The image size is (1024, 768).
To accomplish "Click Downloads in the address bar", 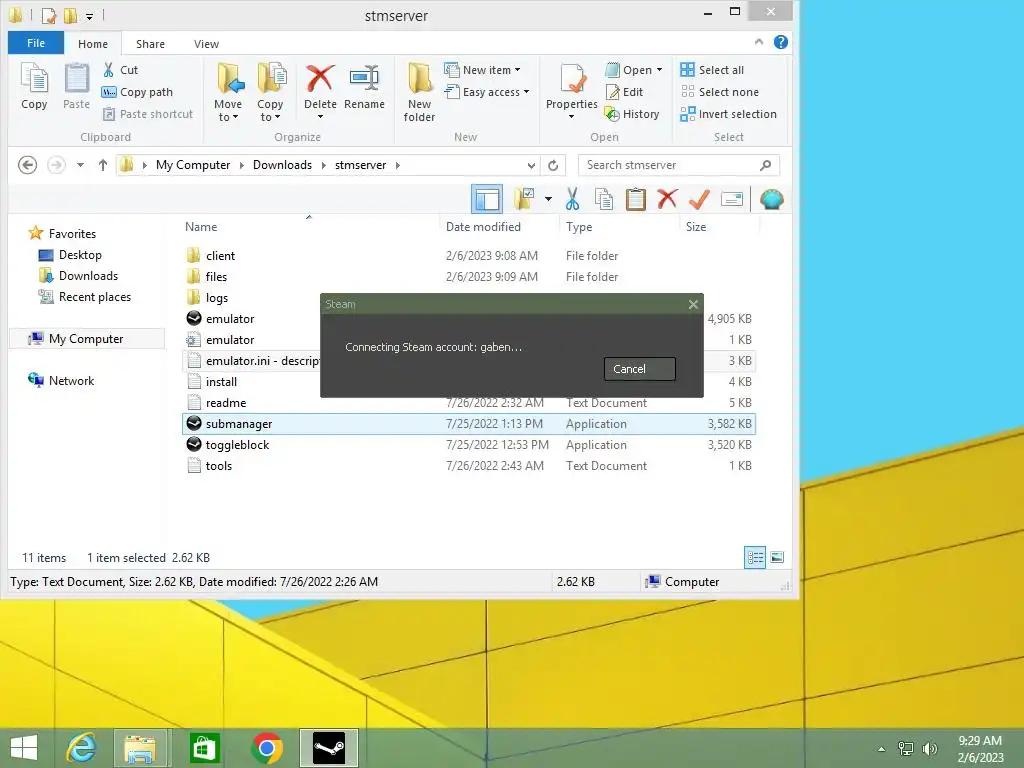I will (282, 165).
